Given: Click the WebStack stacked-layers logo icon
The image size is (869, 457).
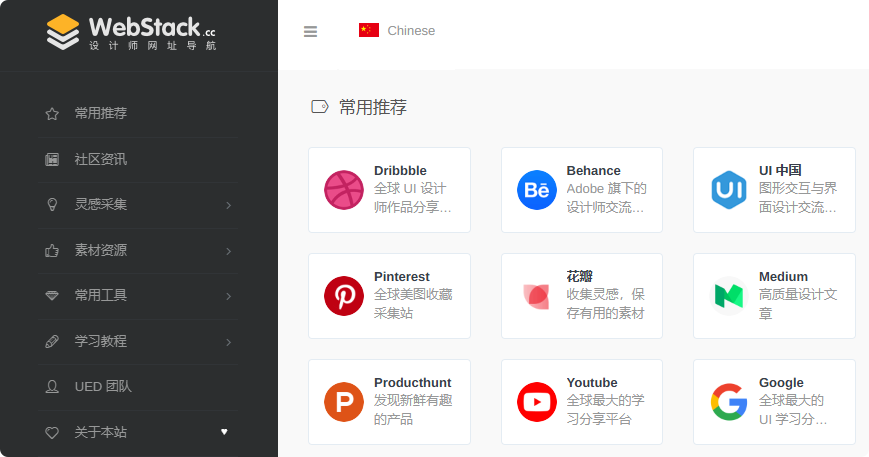Looking at the screenshot, I should coord(63,32).
